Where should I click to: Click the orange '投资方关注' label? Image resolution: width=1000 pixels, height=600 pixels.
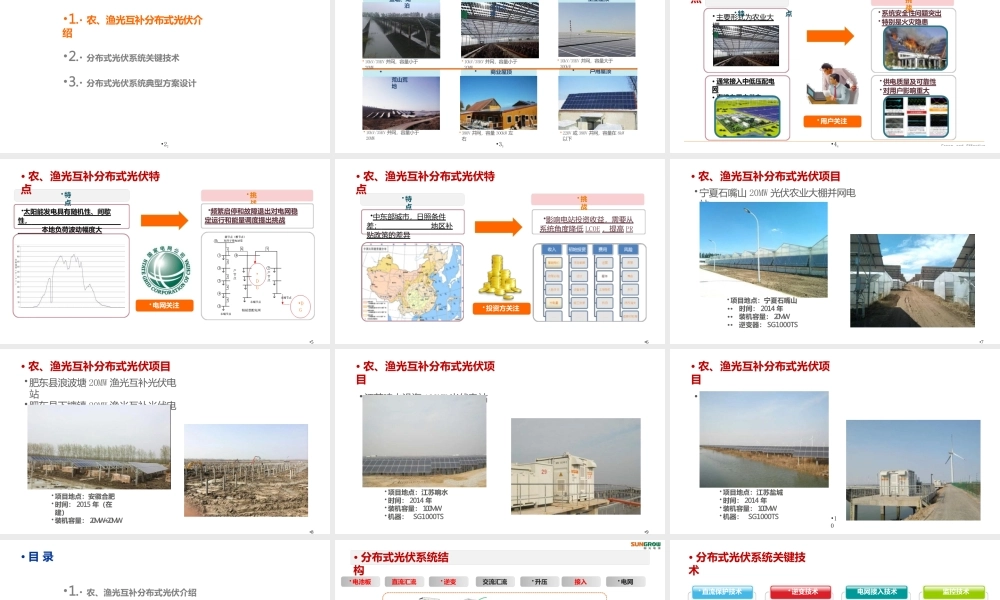[x=502, y=309]
